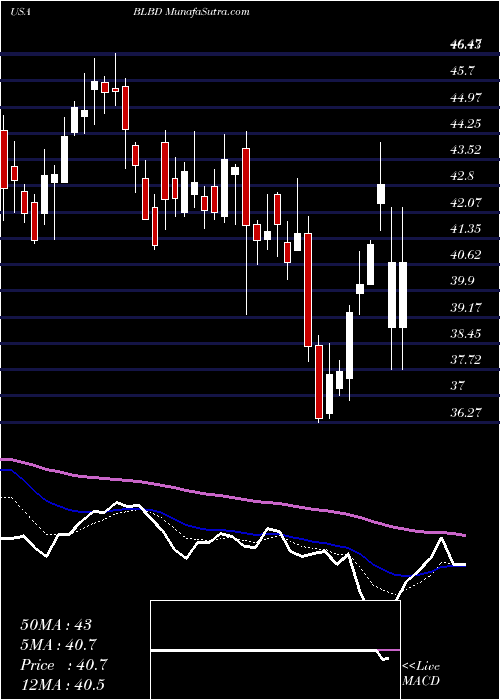
Task: Click the USA exchange label
Action: (x=20, y=12)
